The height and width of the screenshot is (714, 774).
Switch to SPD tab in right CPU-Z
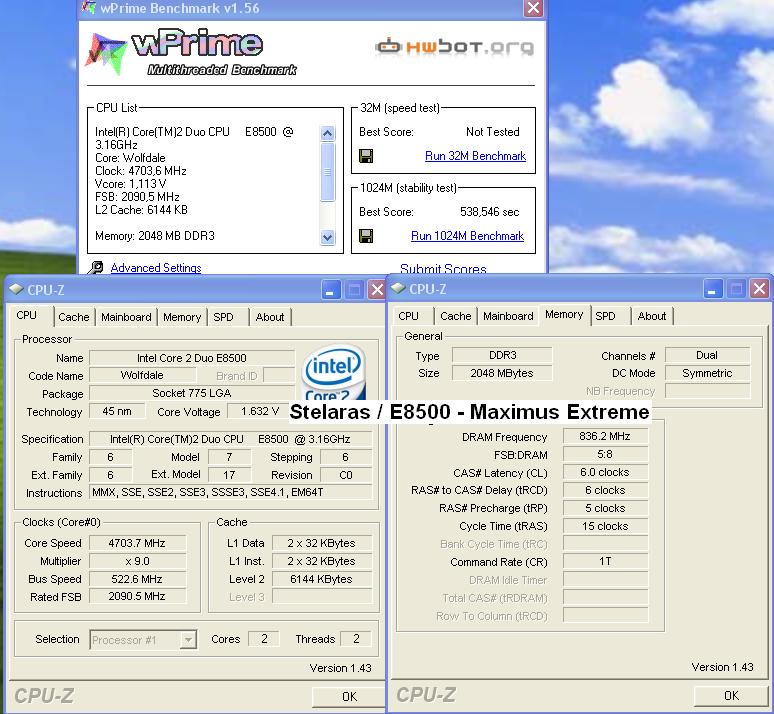[605, 316]
